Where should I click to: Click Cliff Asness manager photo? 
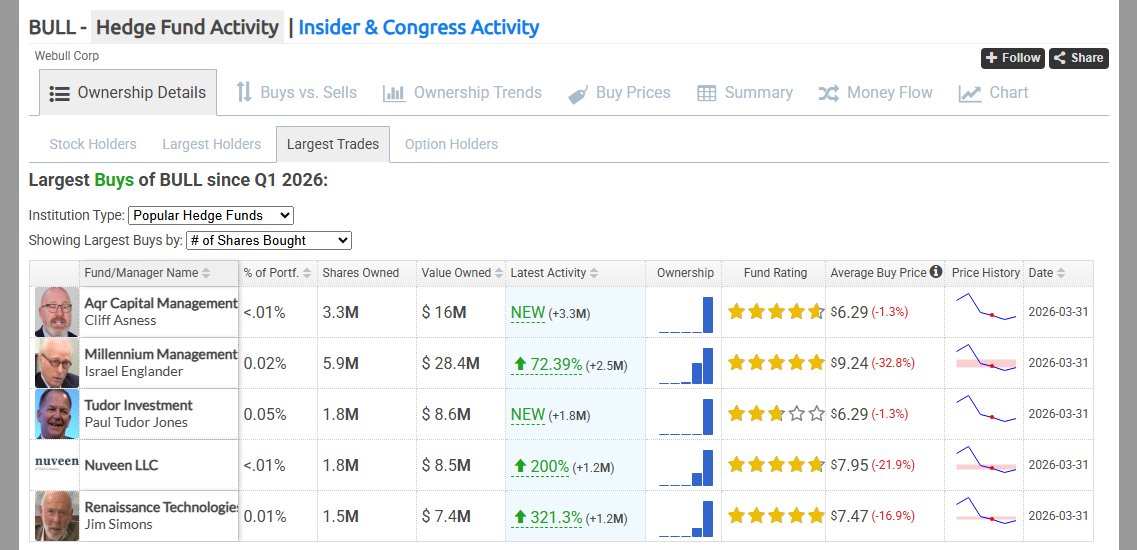click(57, 312)
